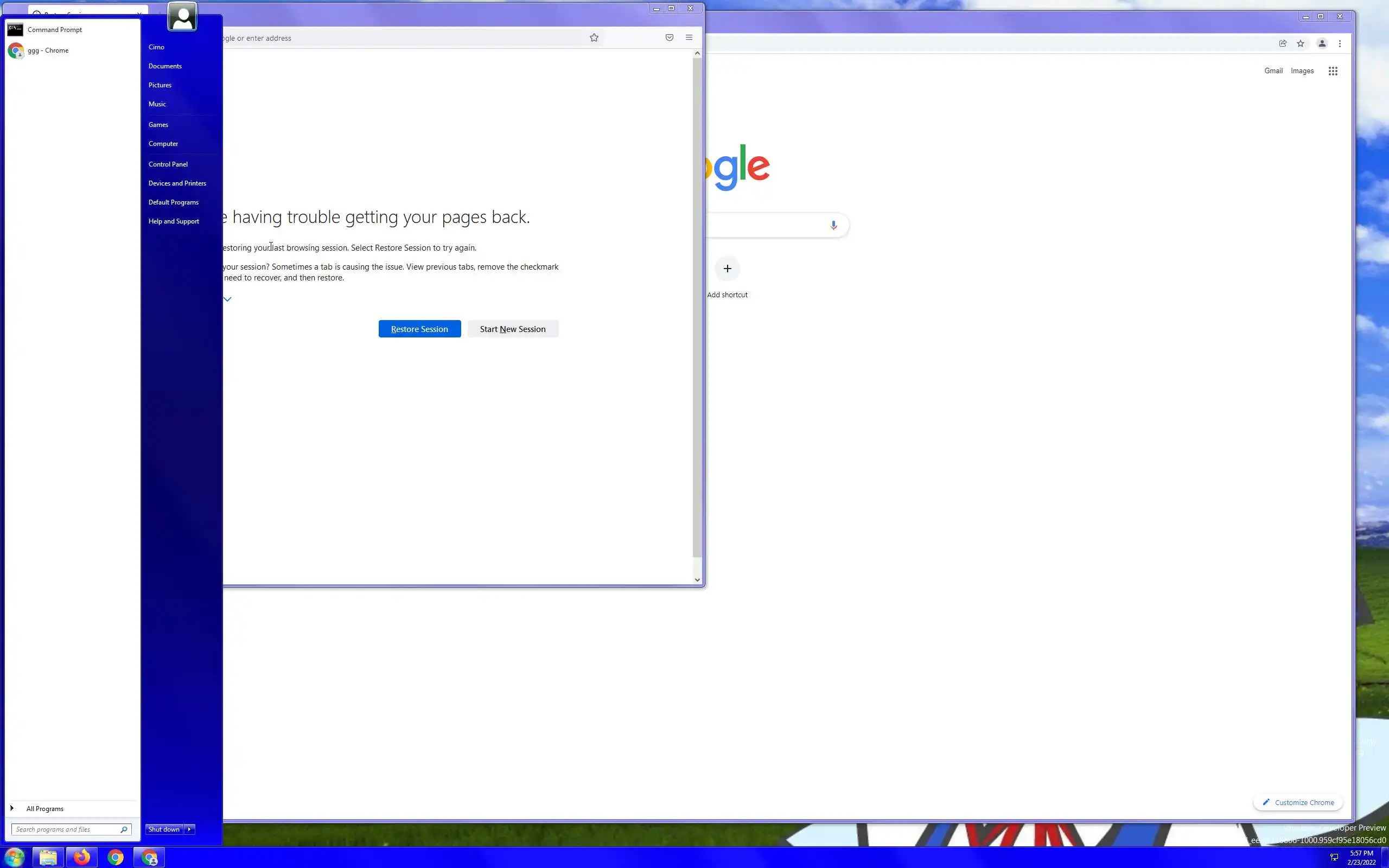Expand All Programs list
This screenshot has width=1389, height=868.
(45, 808)
